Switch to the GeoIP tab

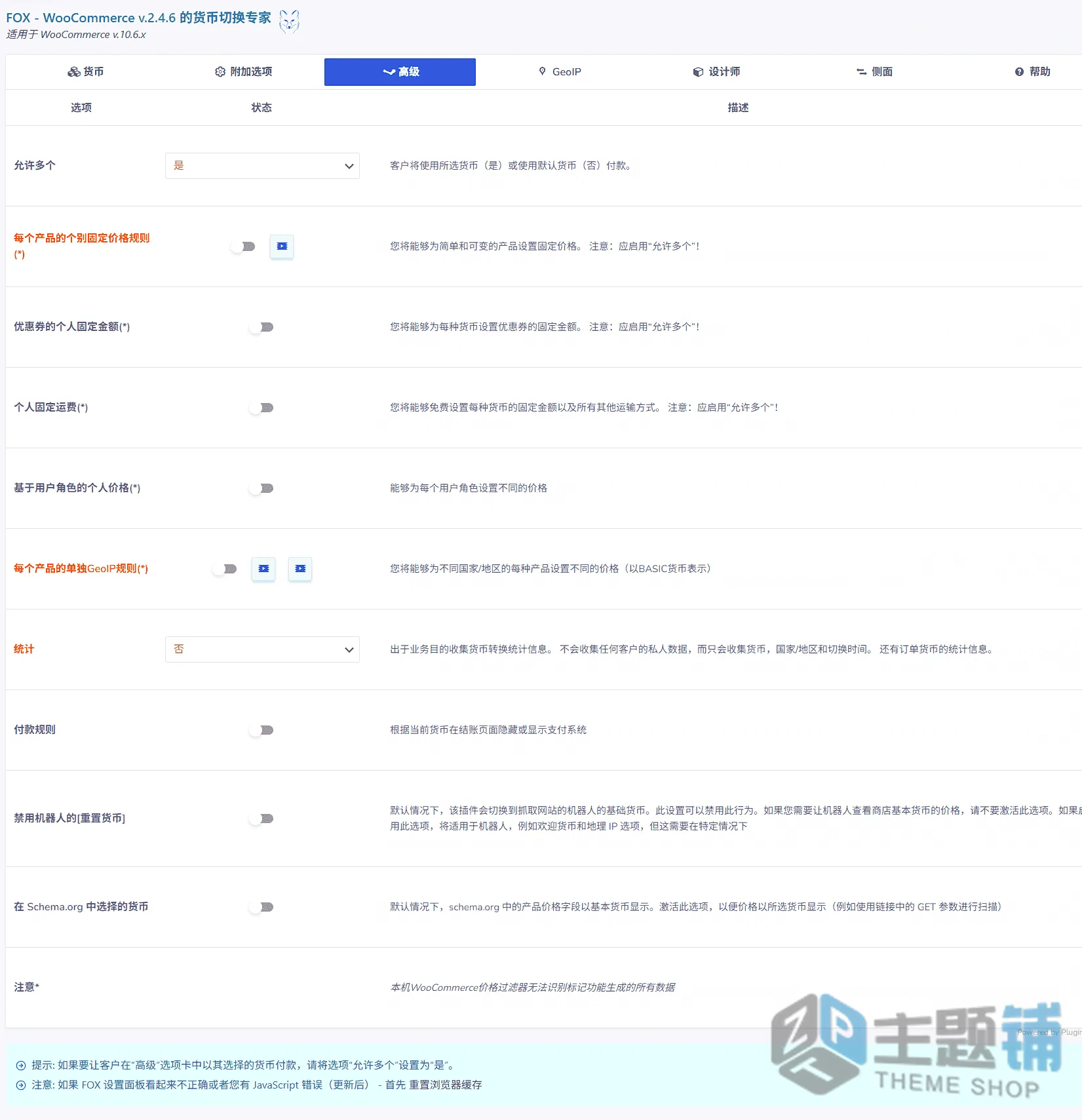point(560,71)
